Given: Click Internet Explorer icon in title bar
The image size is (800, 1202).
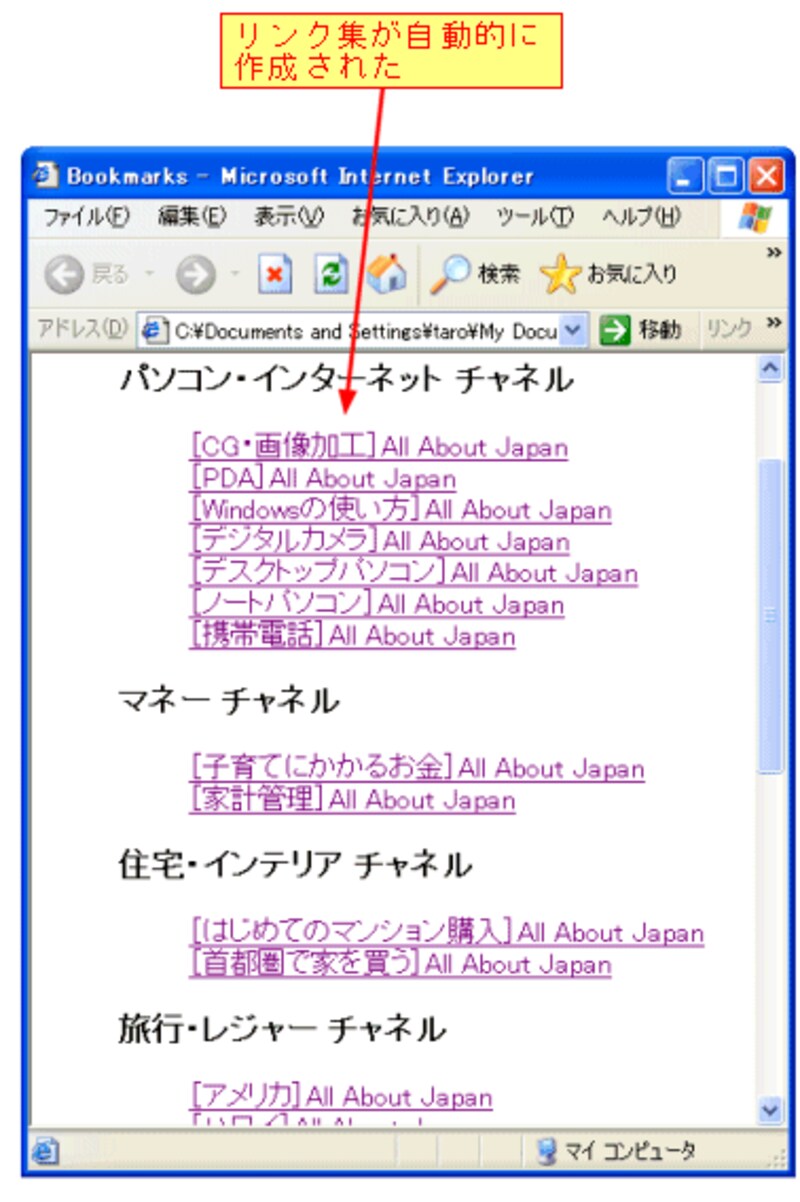Looking at the screenshot, I should point(45,176).
